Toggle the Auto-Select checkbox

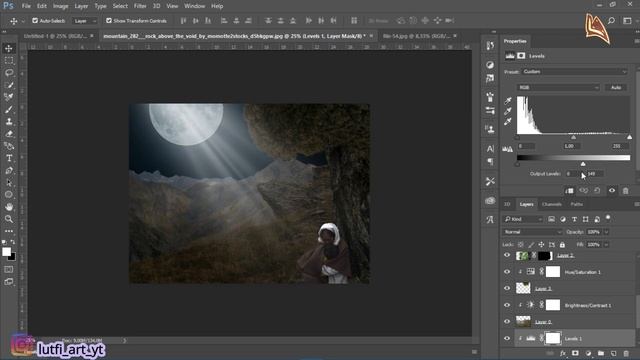coord(35,20)
